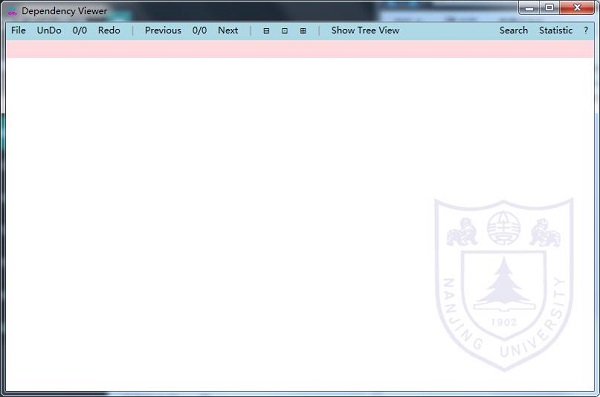
Task: Open help via the question mark
Action: pos(586,30)
